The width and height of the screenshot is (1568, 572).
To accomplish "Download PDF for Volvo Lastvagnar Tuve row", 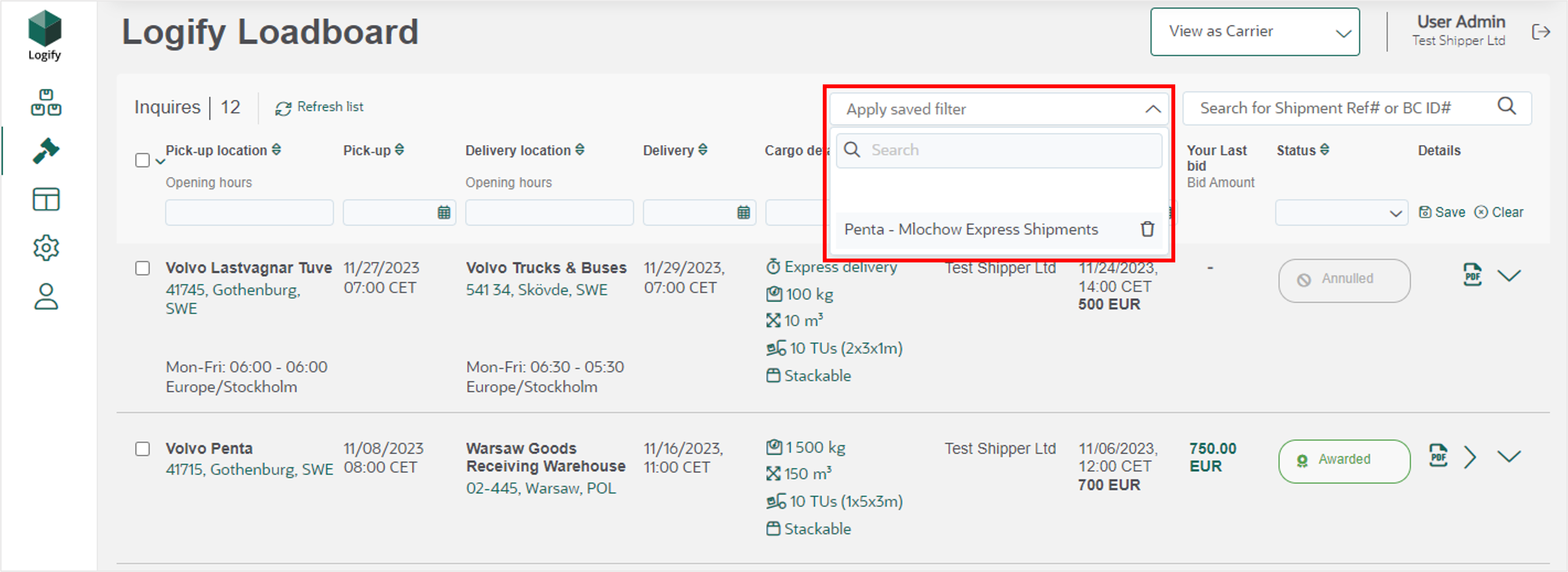I will pyautogui.click(x=1472, y=275).
